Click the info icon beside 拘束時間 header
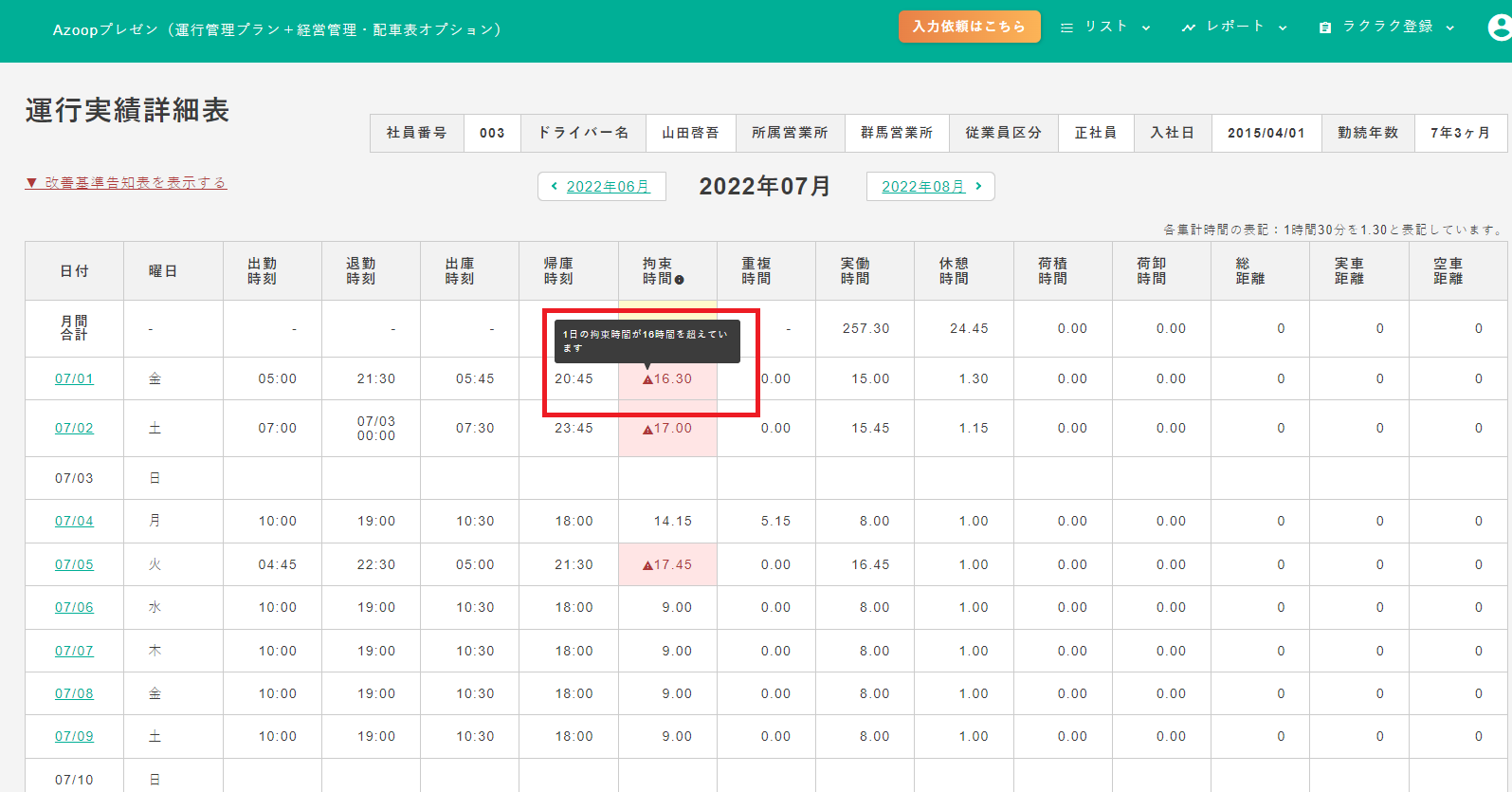Image resolution: width=1512 pixels, height=792 pixels. 679,280
